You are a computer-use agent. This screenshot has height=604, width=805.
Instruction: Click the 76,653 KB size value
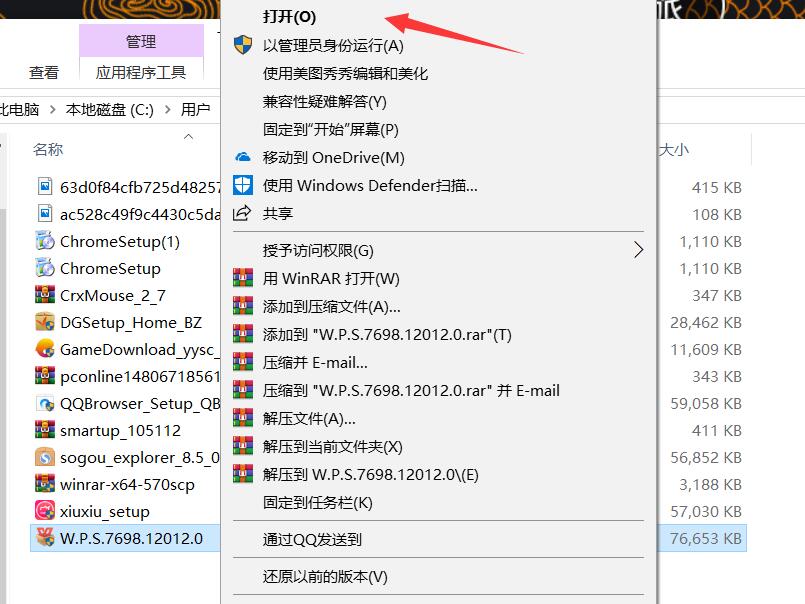click(705, 538)
